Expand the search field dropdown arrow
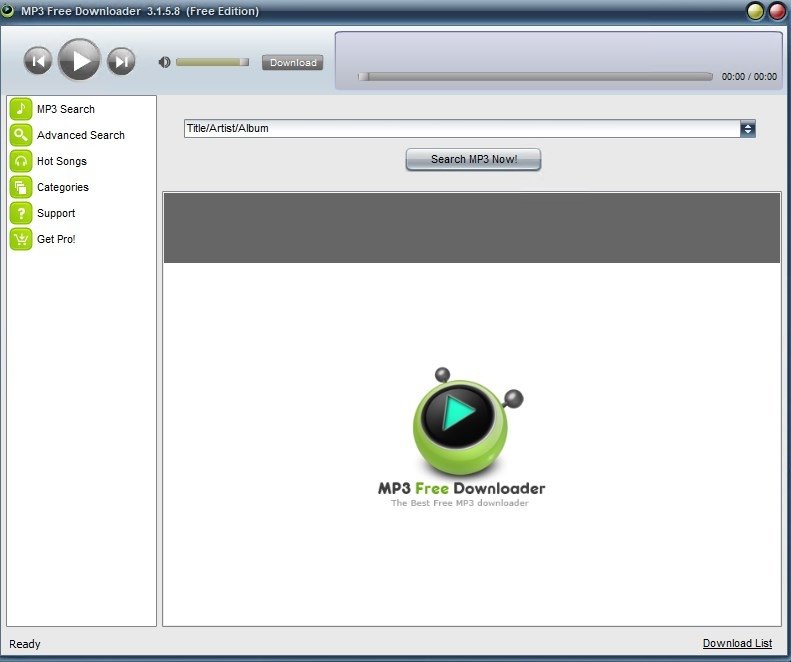The image size is (791, 662). (x=748, y=129)
